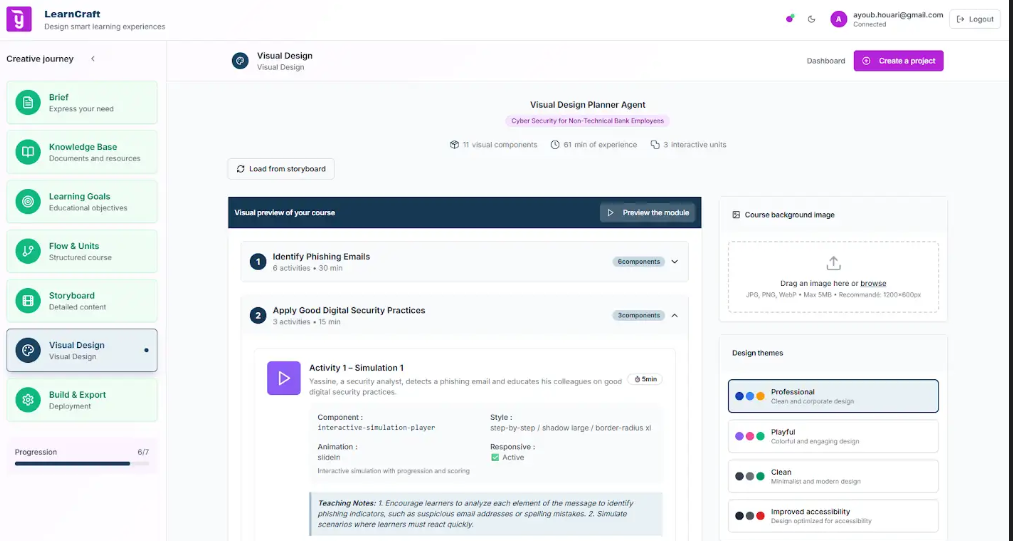Click the LearnCraft logo icon

tap(19, 19)
